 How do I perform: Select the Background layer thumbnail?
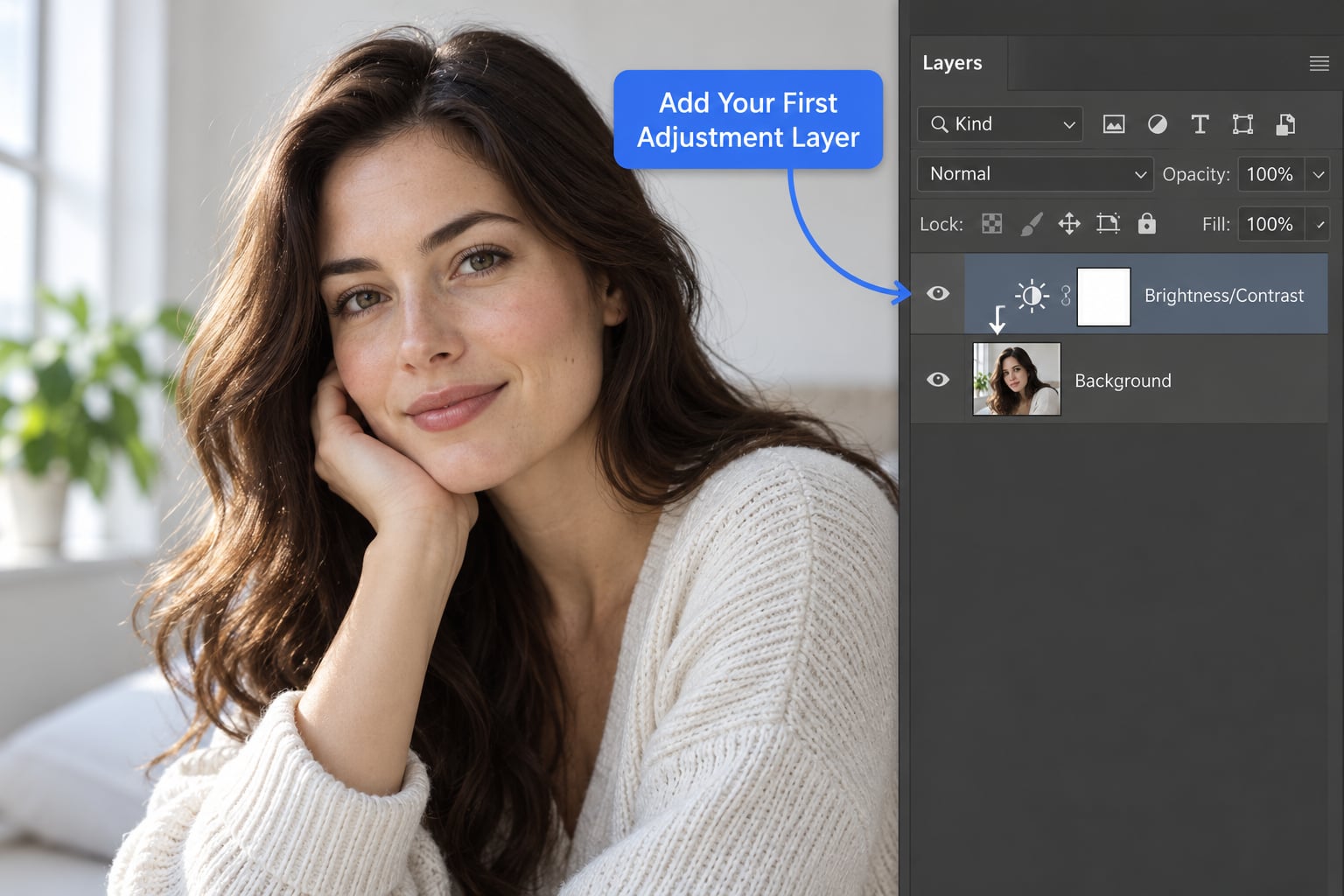tap(1017, 379)
